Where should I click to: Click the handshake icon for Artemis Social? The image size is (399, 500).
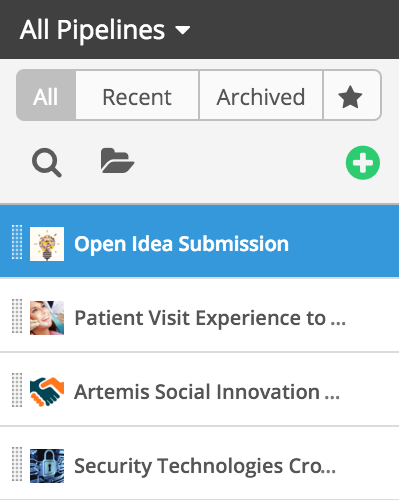click(x=47, y=391)
